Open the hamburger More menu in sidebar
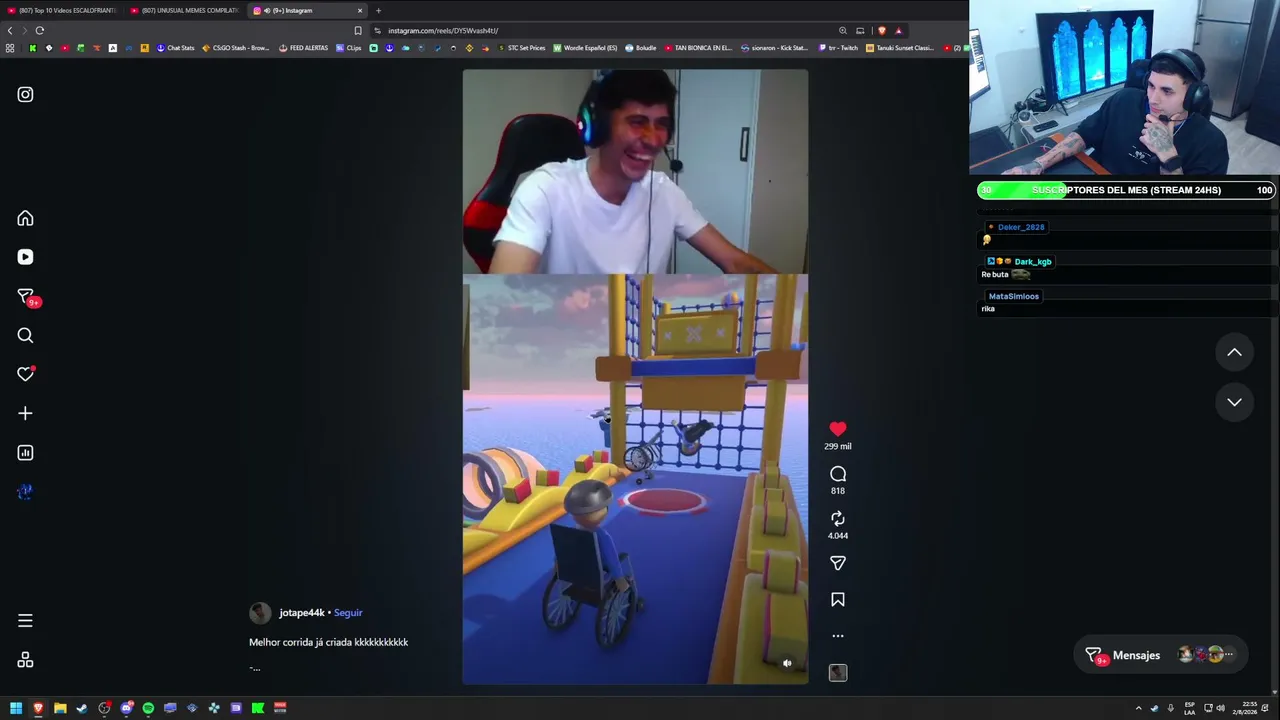Image resolution: width=1280 pixels, height=720 pixels. click(x=25, y=621)
